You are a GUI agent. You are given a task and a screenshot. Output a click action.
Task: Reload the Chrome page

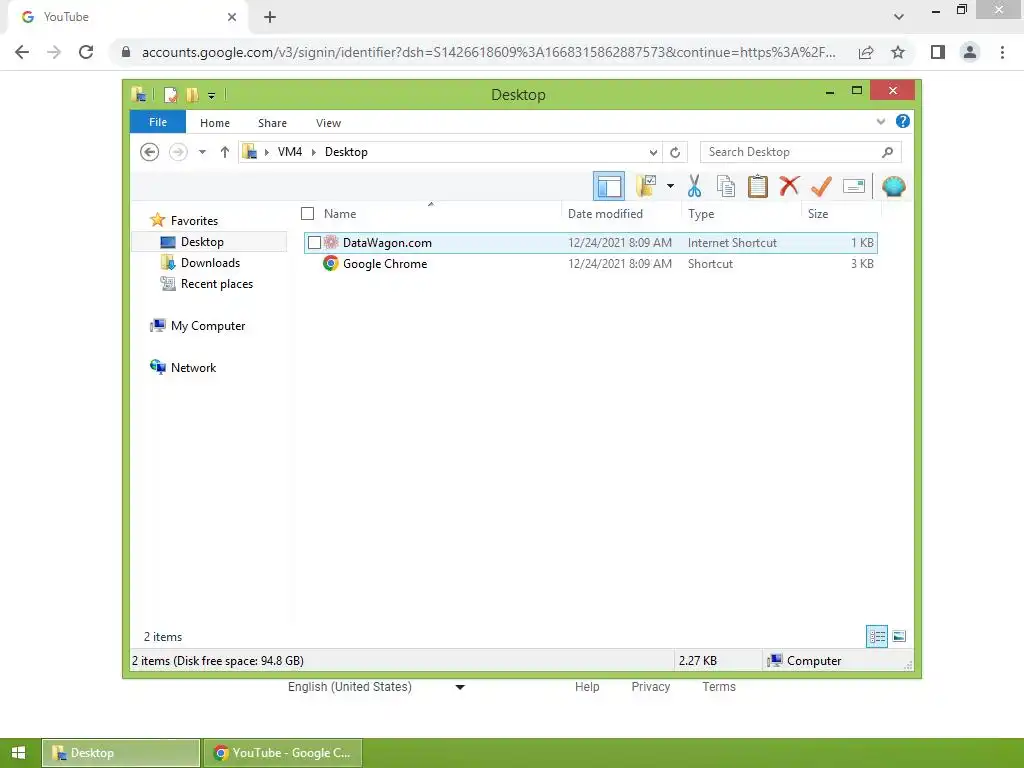[x=86, y=52]
